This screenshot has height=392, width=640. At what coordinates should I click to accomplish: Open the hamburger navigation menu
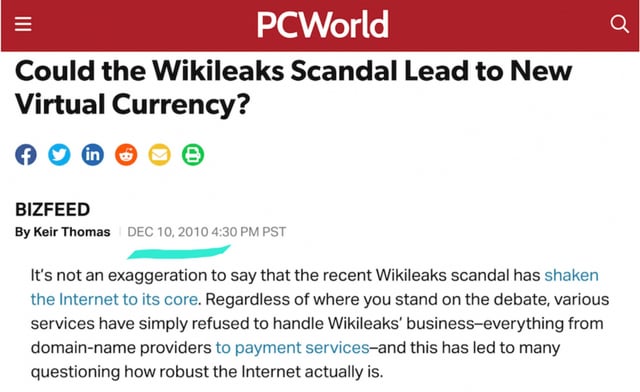[23, 24]
